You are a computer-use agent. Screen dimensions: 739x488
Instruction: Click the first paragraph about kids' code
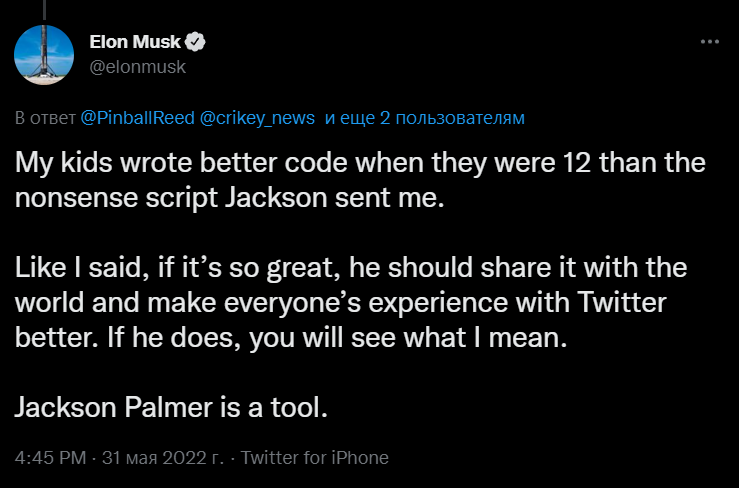pos(360,180)
